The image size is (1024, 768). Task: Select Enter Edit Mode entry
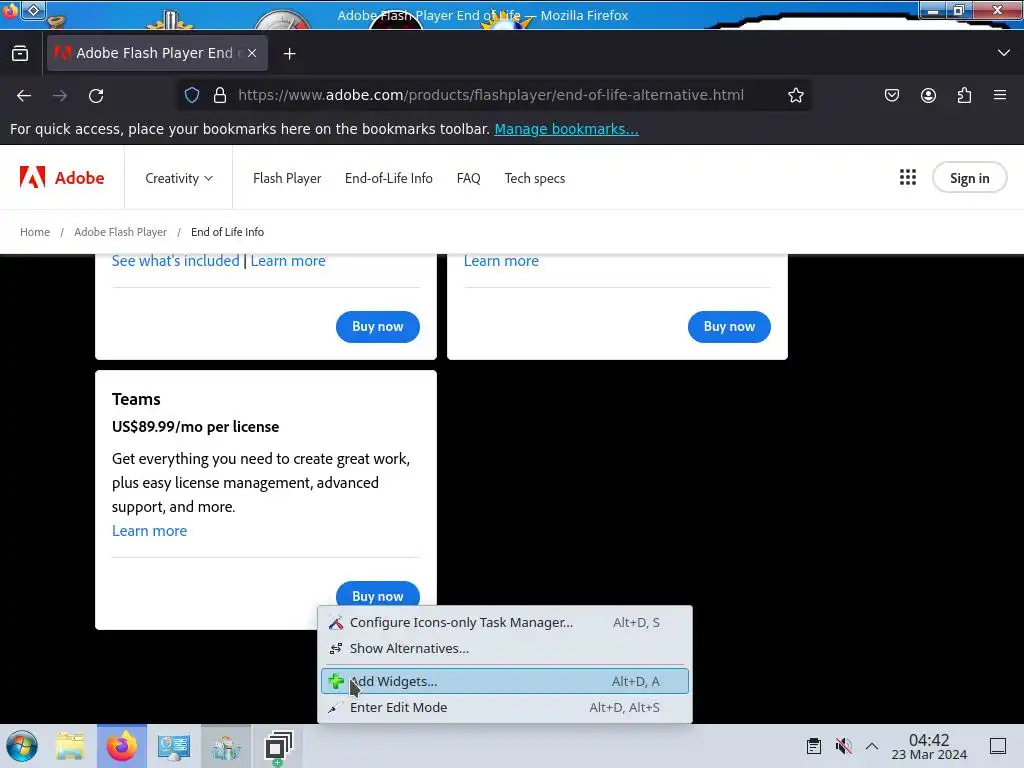pos(505,707)
